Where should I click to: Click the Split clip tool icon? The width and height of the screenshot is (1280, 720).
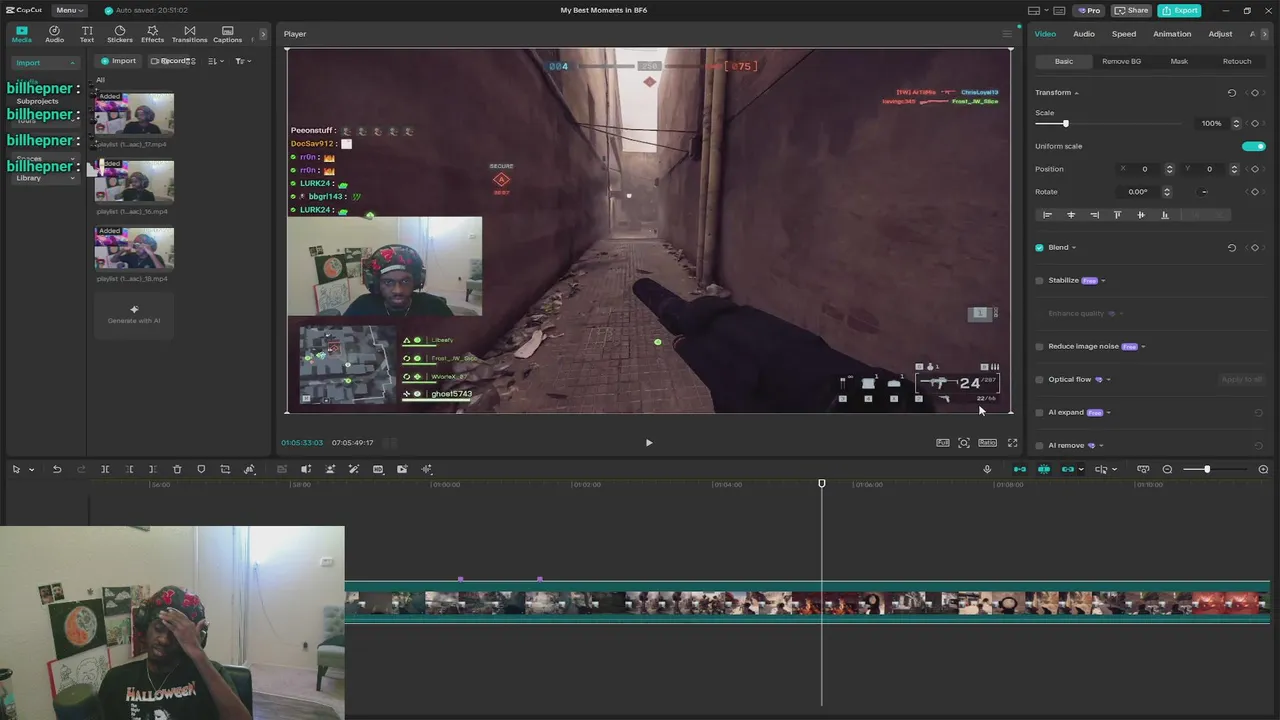(x=105, y=469)
